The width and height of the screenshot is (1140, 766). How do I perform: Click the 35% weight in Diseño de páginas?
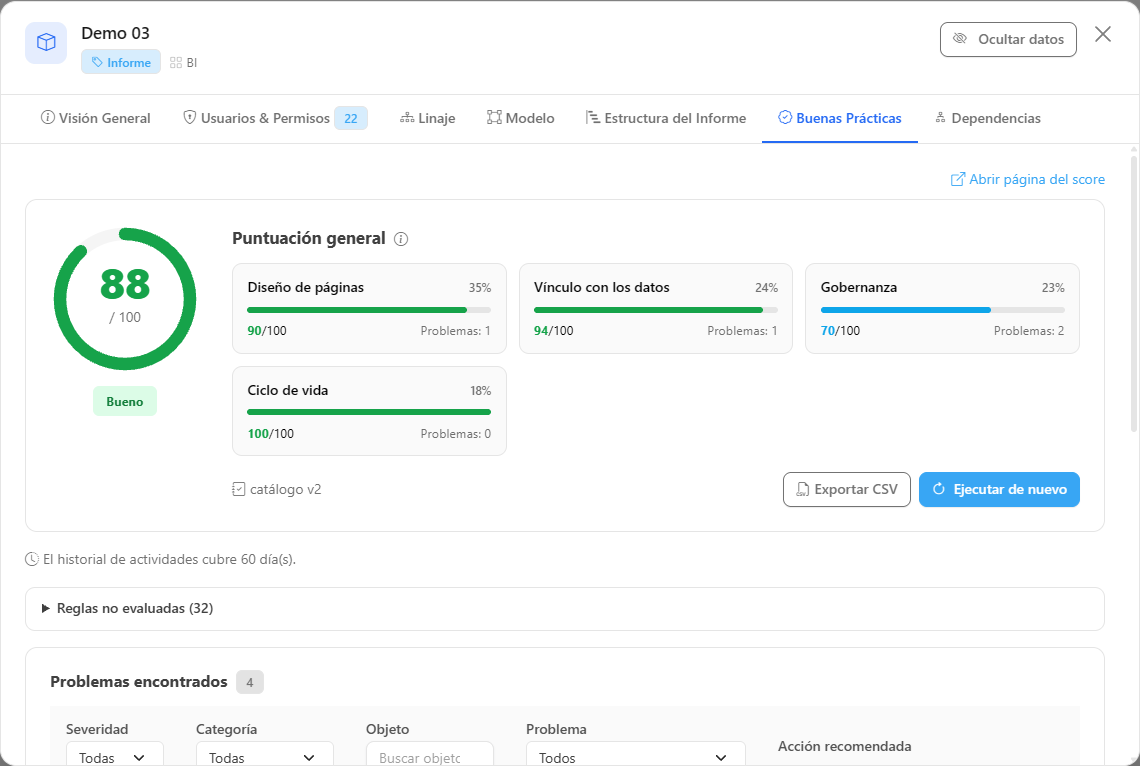pos(480,288)
